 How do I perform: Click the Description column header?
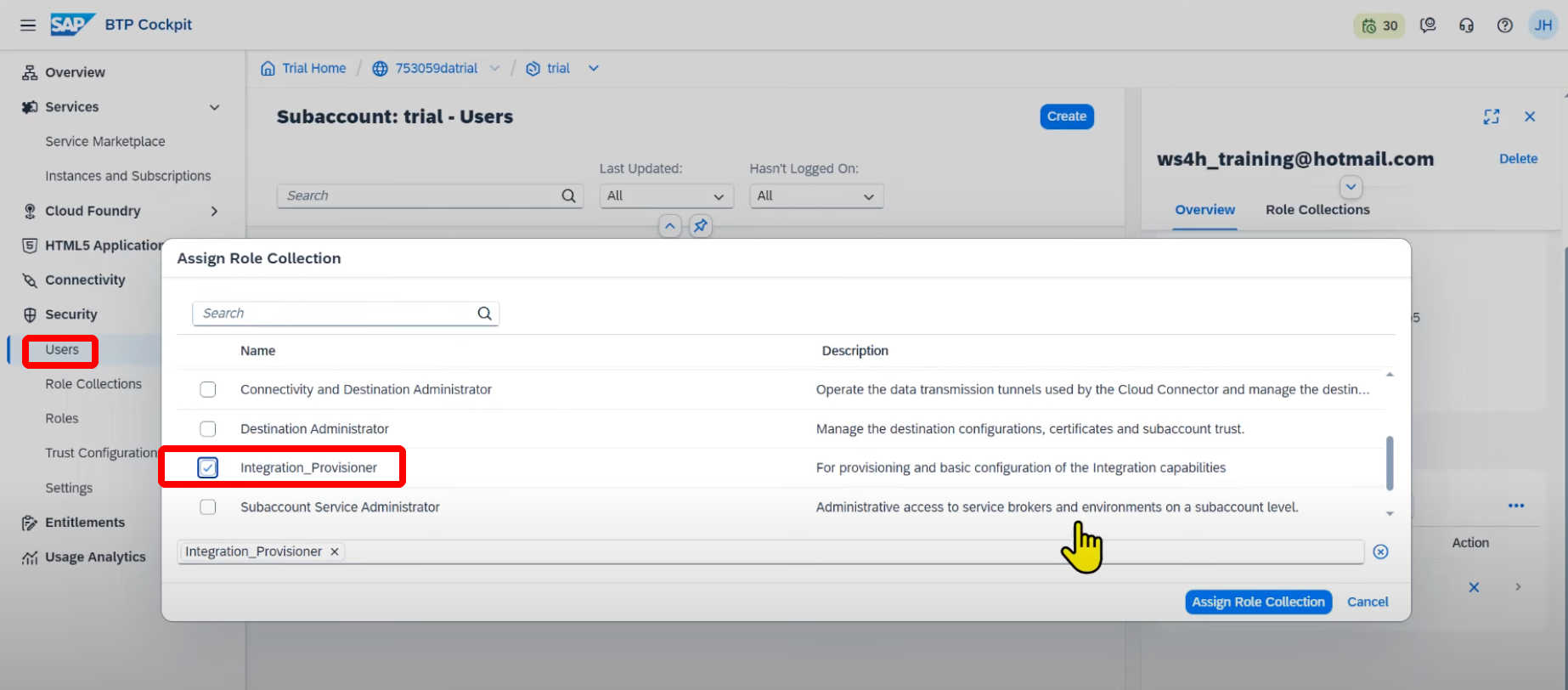[x=855, y=350]
